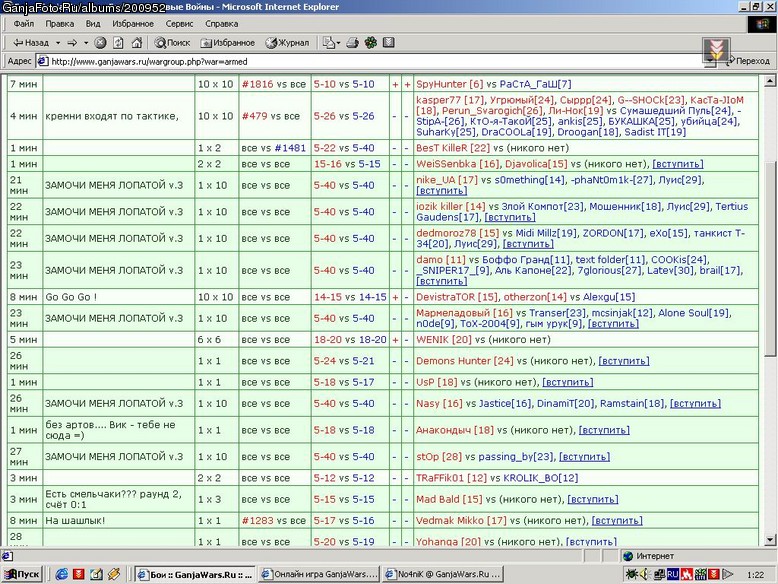Click the network computers tray icon

click(659, 574)
